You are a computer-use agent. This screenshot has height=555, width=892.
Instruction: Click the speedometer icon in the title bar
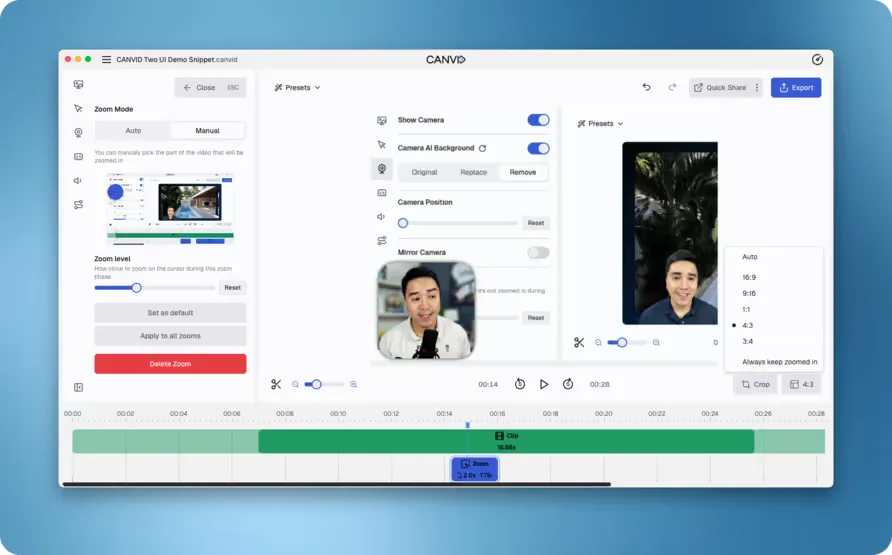pos(817,60)
